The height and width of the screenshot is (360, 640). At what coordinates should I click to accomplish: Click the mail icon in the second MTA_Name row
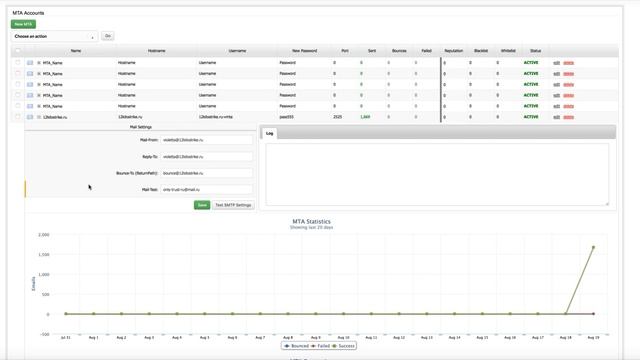tap(30, 74)
